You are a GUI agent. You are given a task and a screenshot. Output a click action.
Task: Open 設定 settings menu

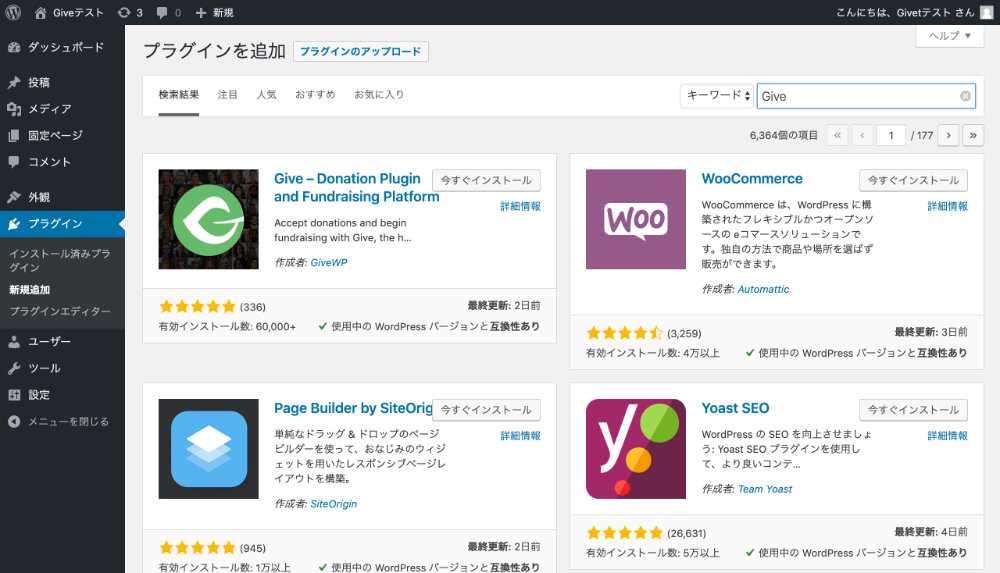coord(62,395)
